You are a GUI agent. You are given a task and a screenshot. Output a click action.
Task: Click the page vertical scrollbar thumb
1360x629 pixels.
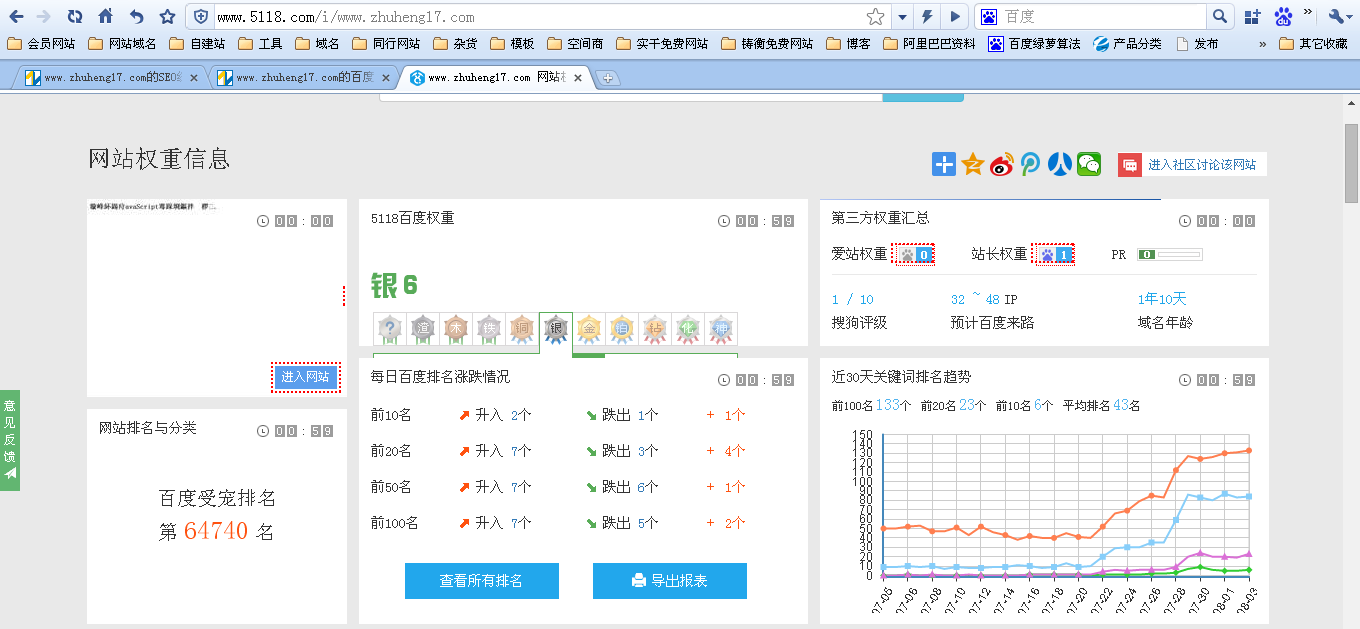click(x=1351, y=164)
